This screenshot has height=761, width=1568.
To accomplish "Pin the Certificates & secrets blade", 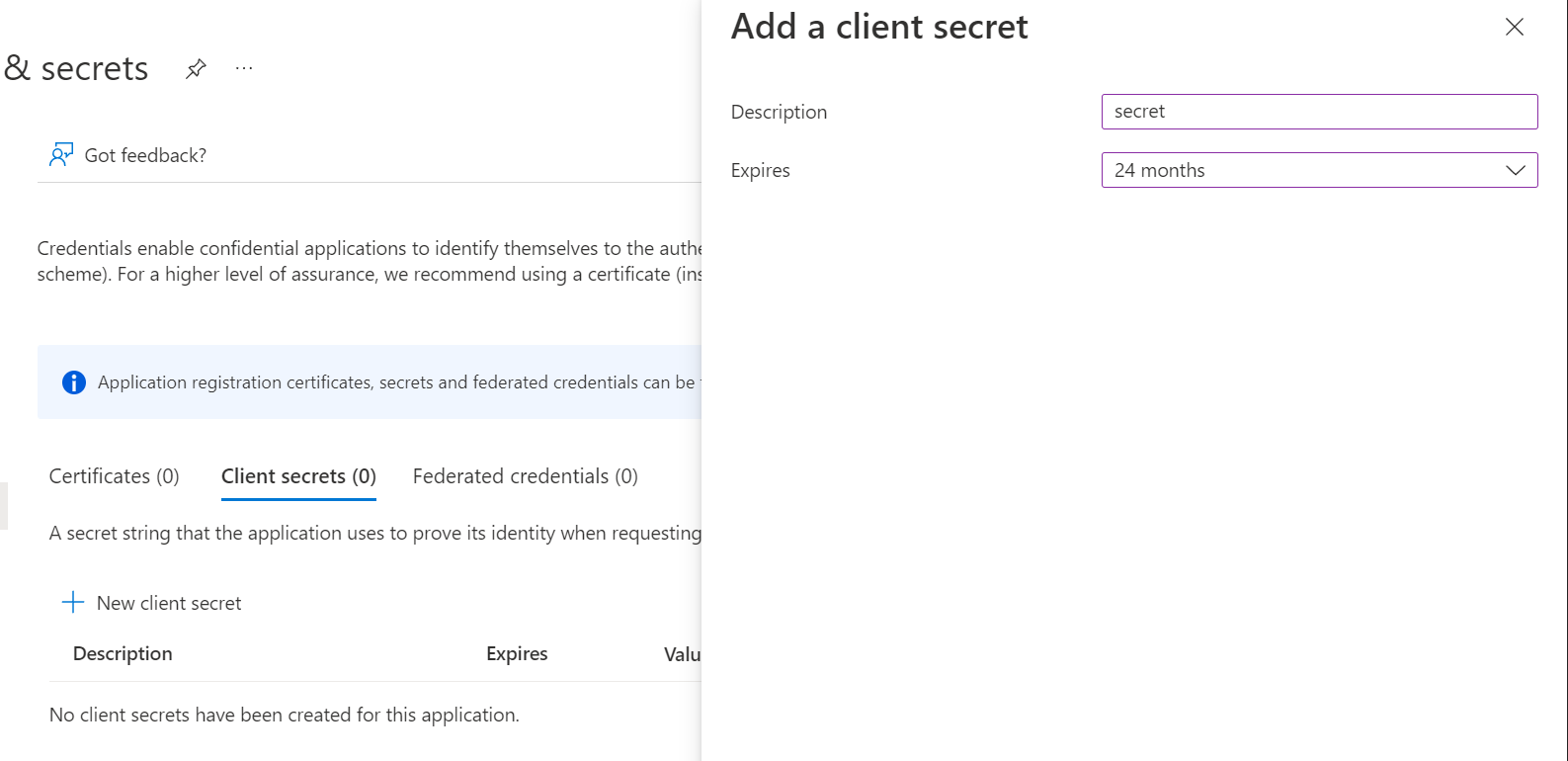I will pyautogui.click(x=196, y=68).
